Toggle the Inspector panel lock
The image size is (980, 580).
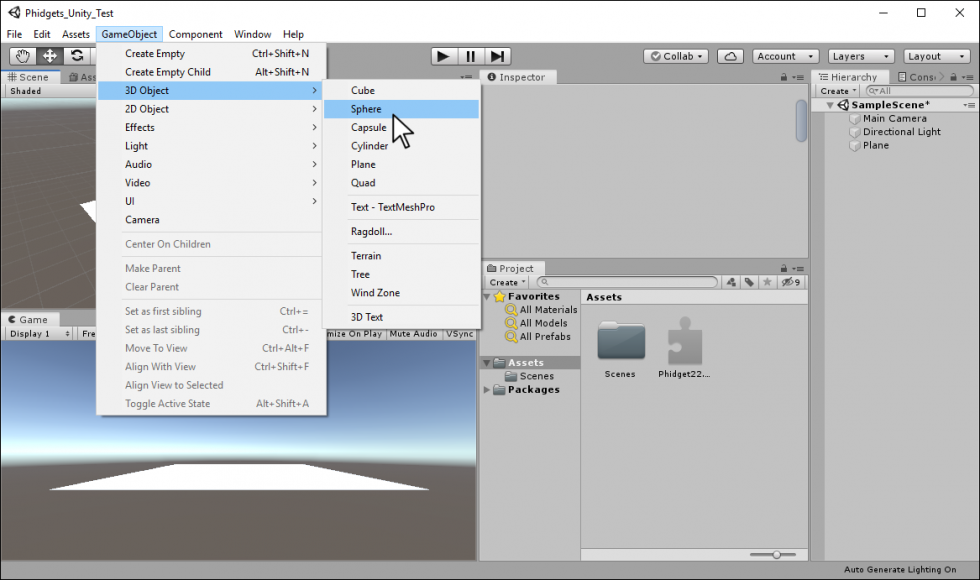click(x=784, y=76)
